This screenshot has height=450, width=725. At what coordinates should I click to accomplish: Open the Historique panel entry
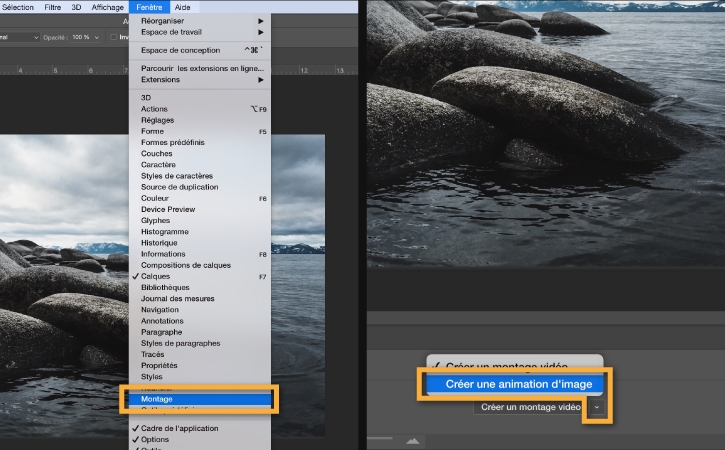pos(200,242)
